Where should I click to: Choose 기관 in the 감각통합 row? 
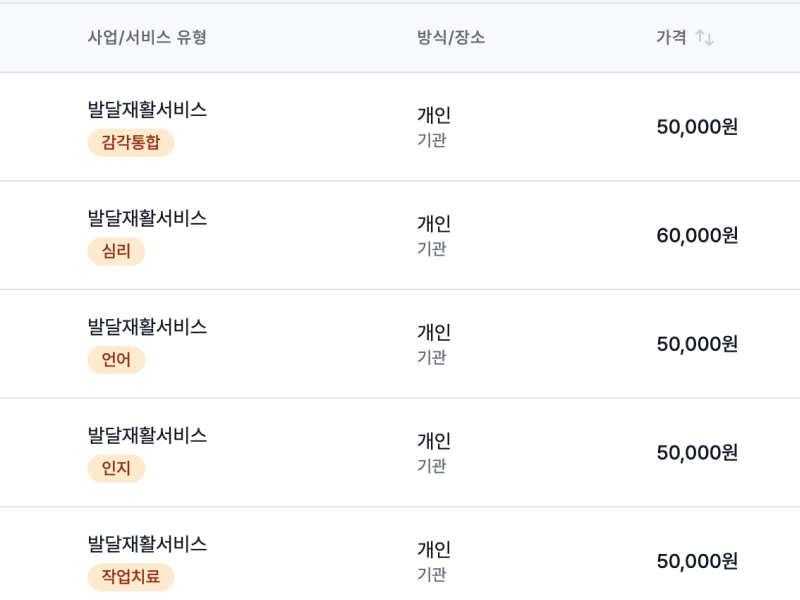click(x=430, y=141)
